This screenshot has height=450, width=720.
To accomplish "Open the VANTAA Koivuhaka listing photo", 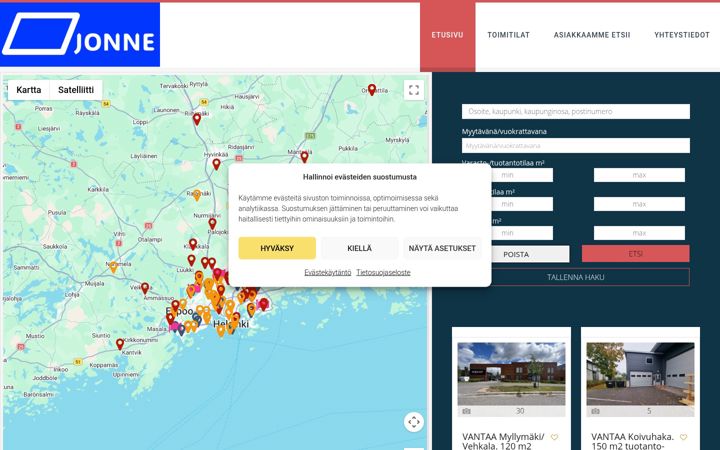I will click(x=641, y=374).
